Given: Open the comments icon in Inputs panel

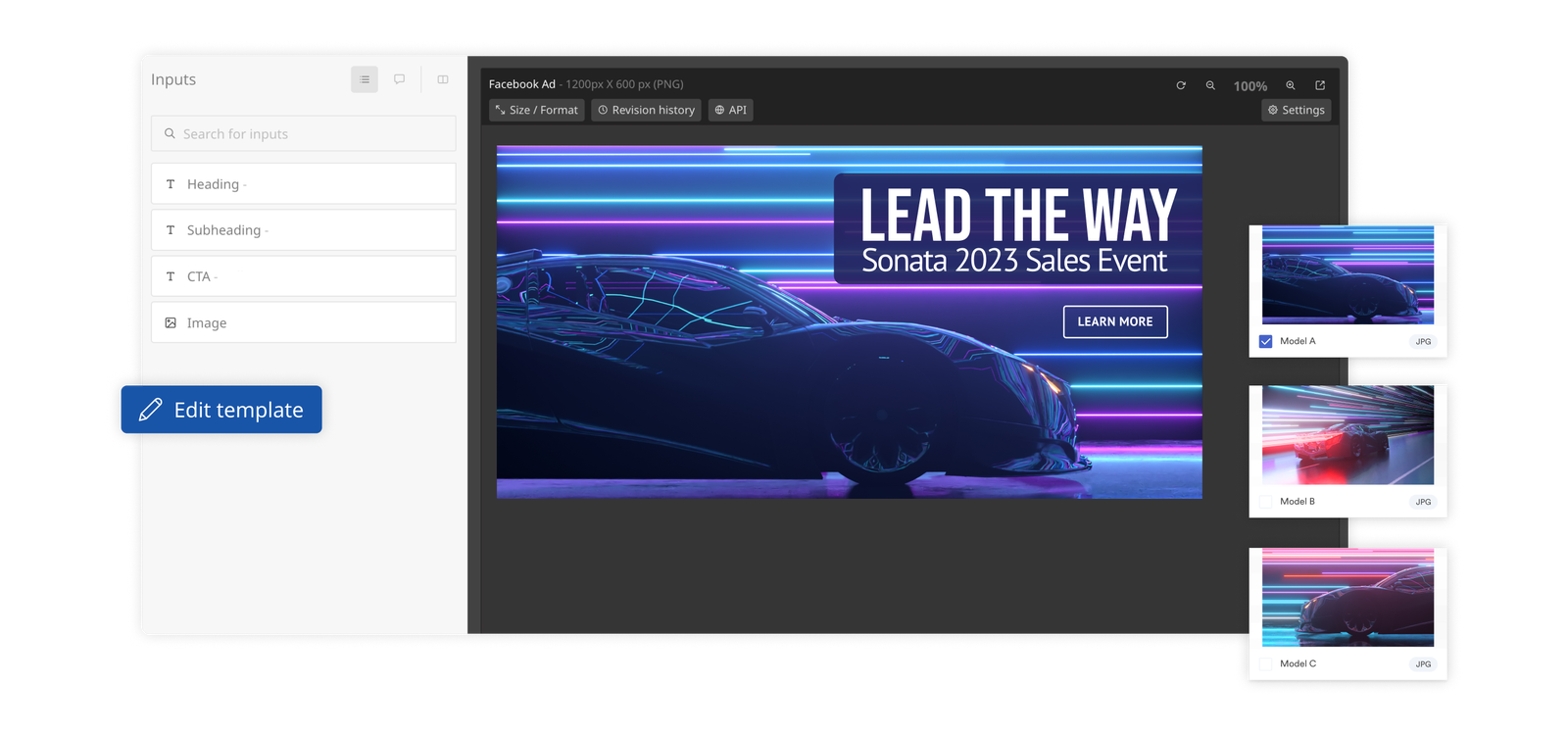Looking at the screenshot, I should tap(399, 79).
